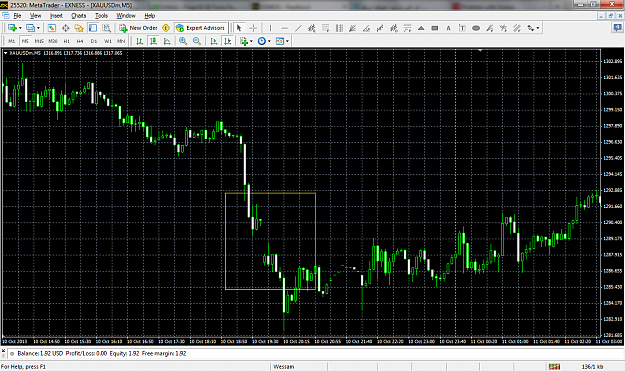Open the Data Window crosshair-box icon
This screenshot has width=625, height=371.
[x=65, y=28]
